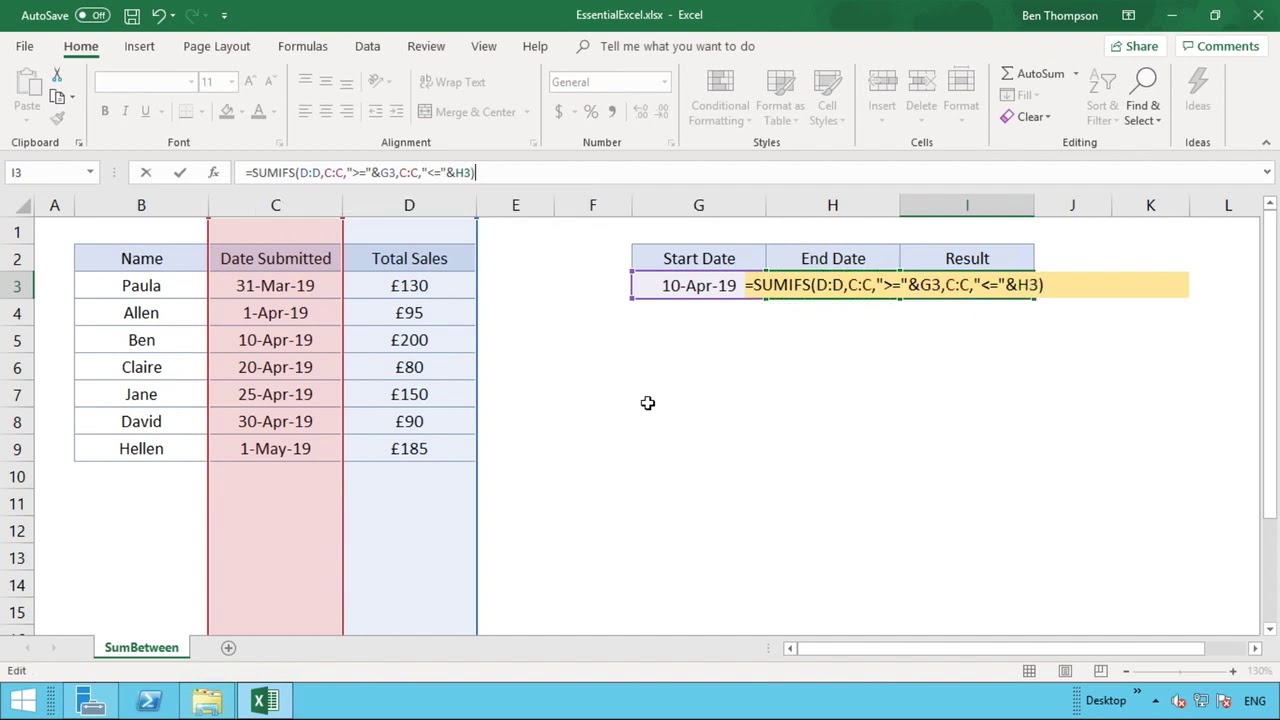Viewport: 1280px width, 720px height.
Task: Add a new sheet with plus icon
Action: coord(228,648)
